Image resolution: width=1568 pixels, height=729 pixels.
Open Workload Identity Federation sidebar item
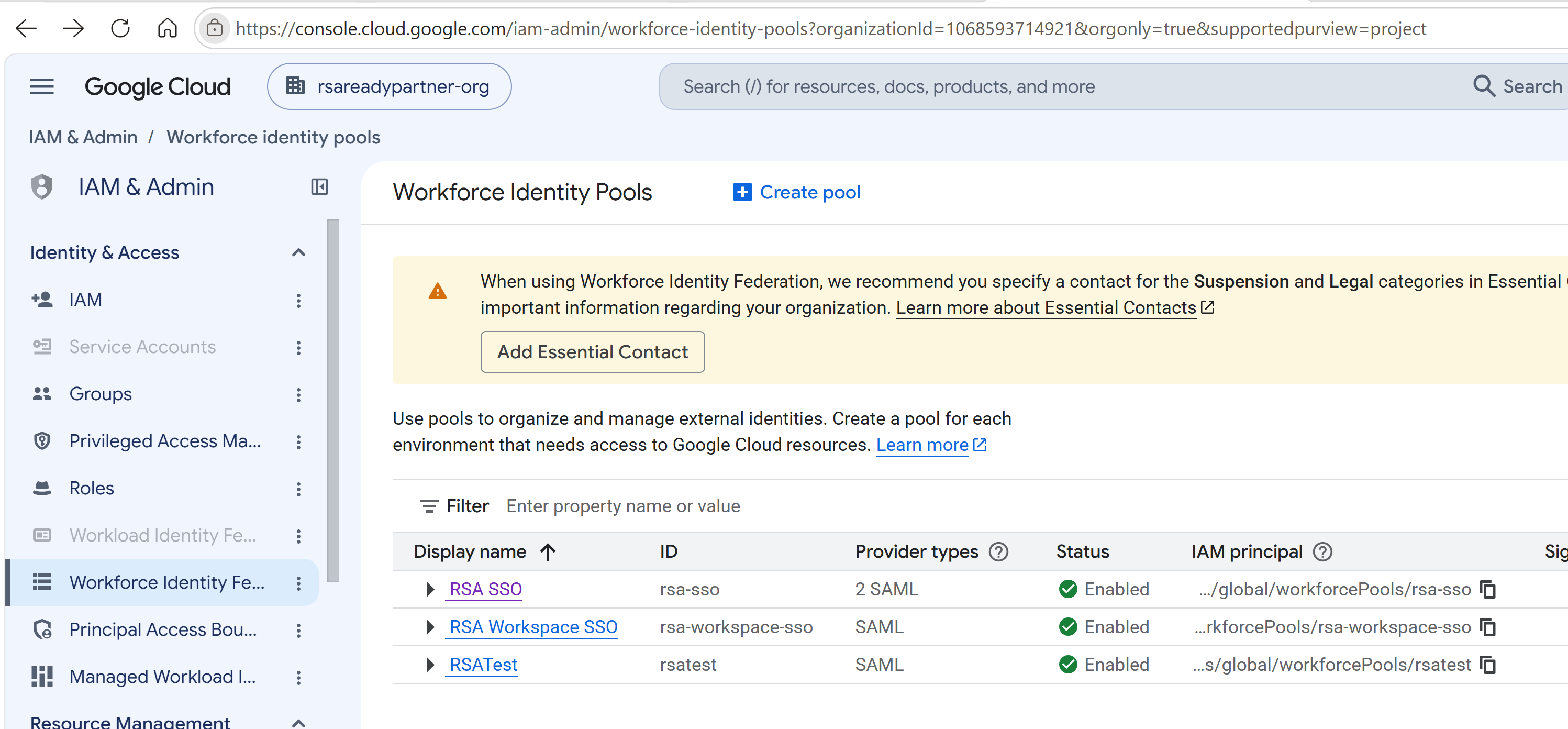162,535
